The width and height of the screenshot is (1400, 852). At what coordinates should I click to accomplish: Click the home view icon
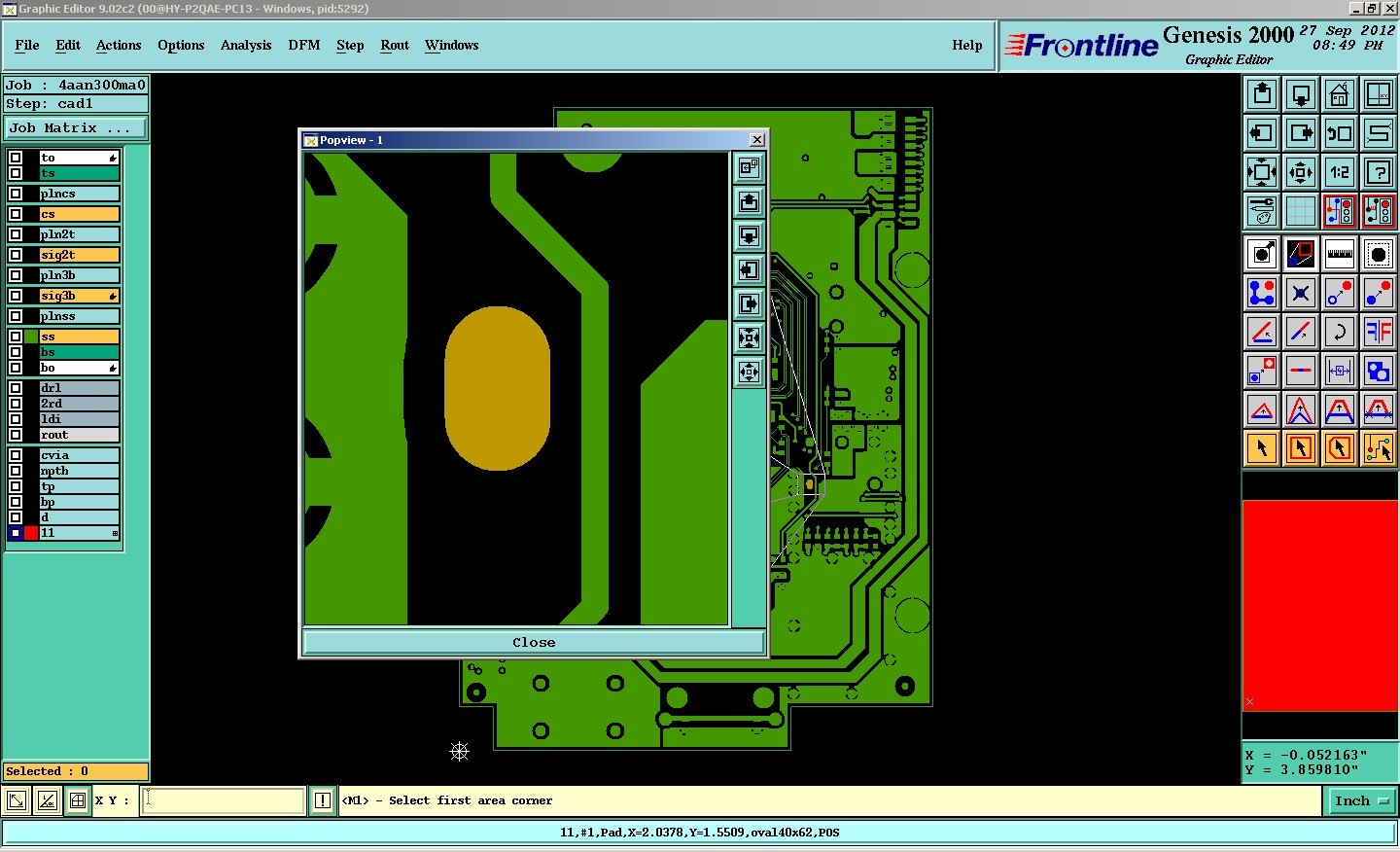(x=1340, y=94)
